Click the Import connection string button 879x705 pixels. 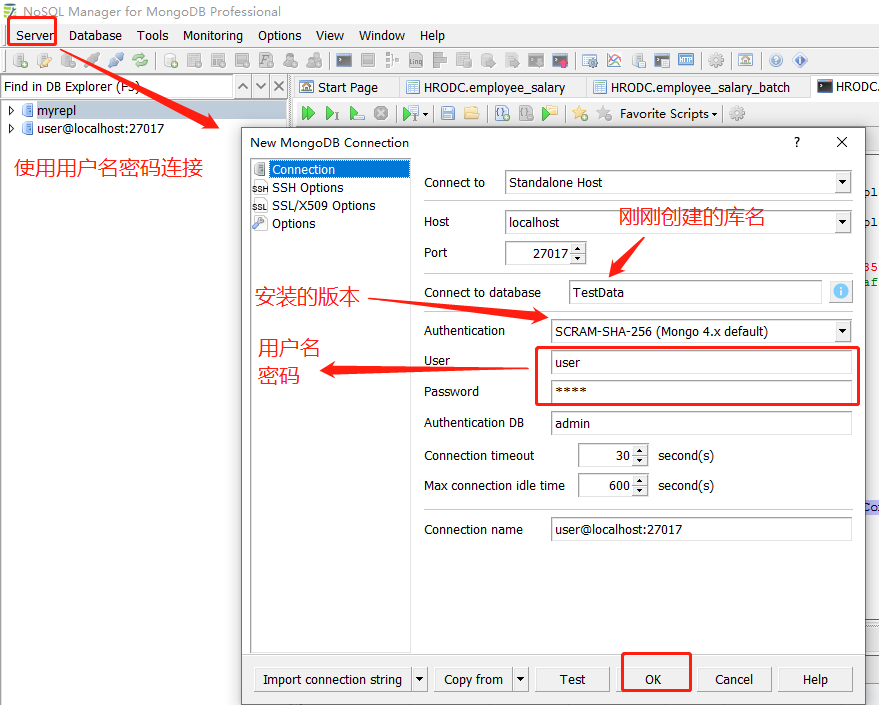[333, 679]
